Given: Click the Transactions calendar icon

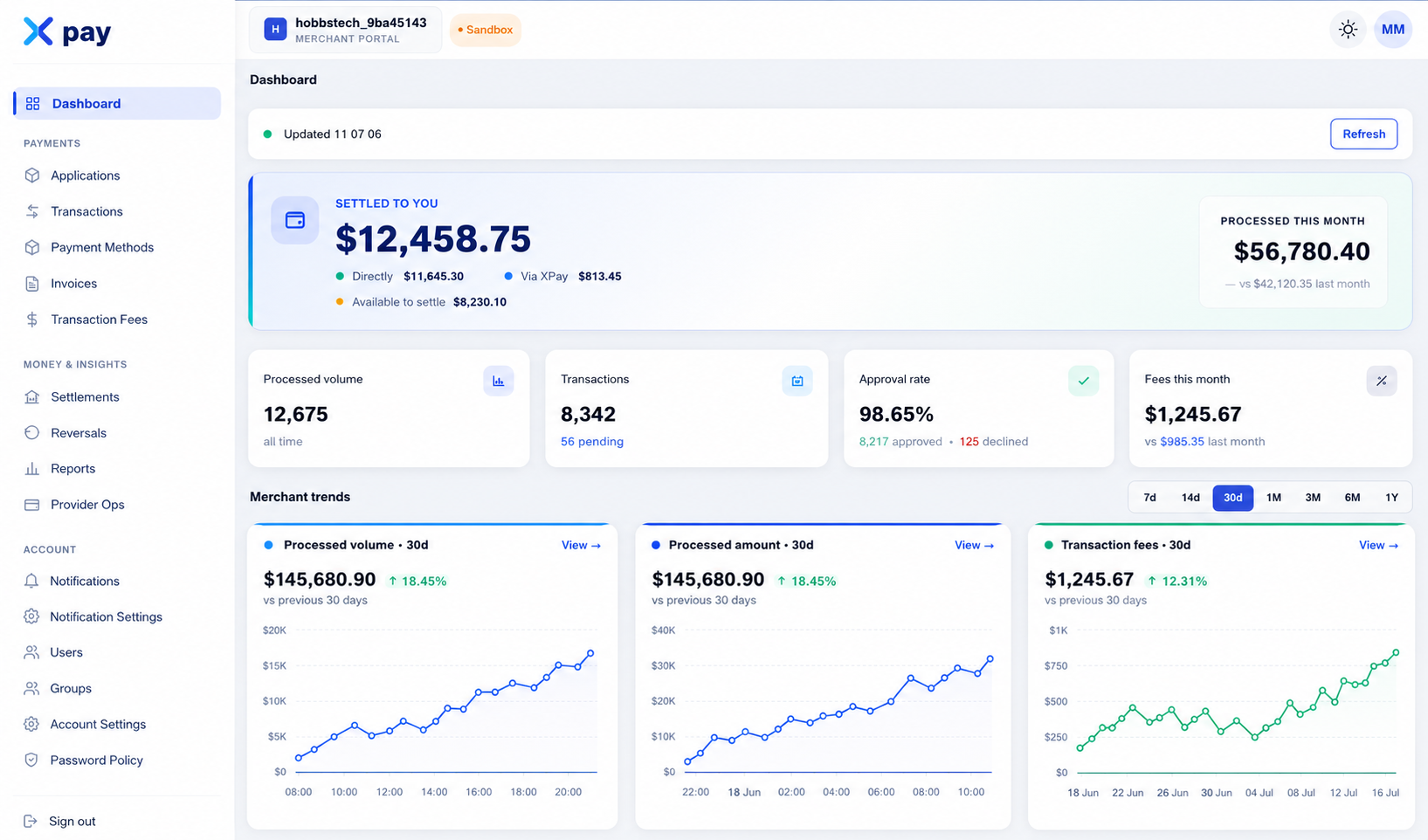Looking at the screenshot, I should (797, 381).
